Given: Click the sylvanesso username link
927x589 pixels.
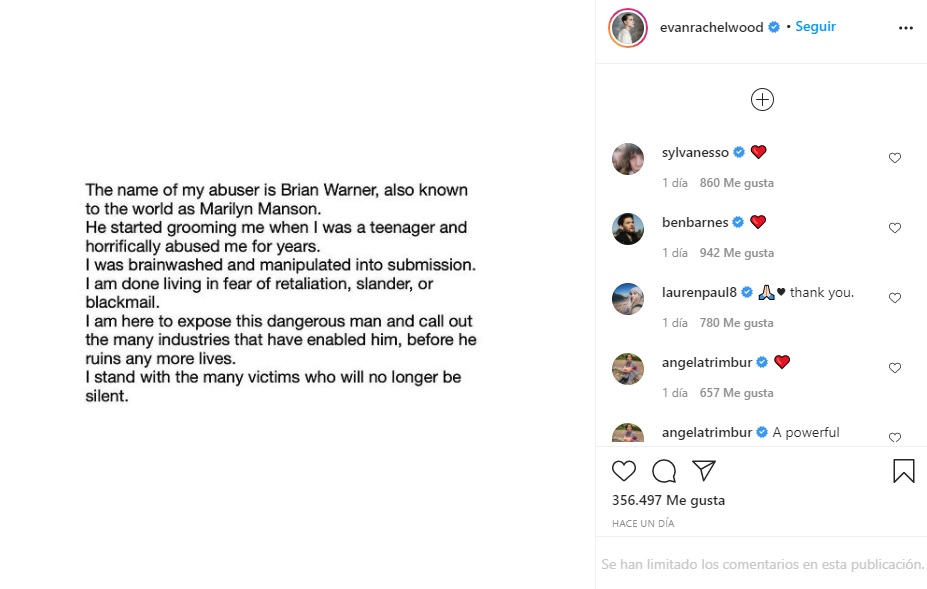Looking at the screenshot, I should pyautogui.click(x=695, y=153).
